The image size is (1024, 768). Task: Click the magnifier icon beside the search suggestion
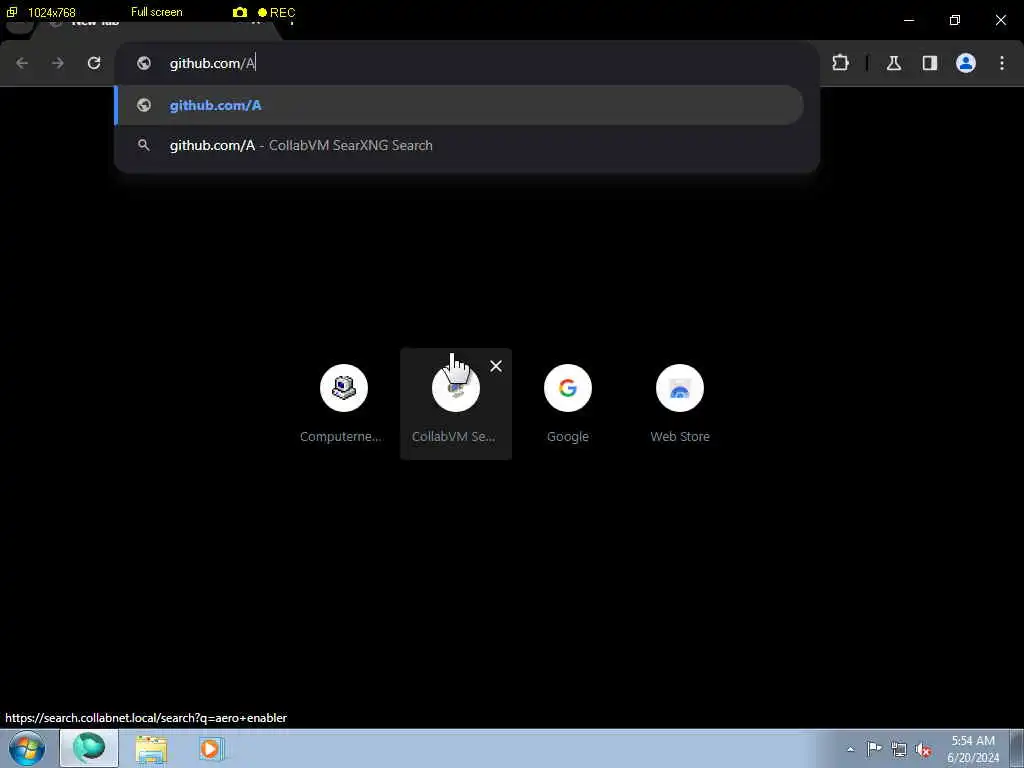144,145
